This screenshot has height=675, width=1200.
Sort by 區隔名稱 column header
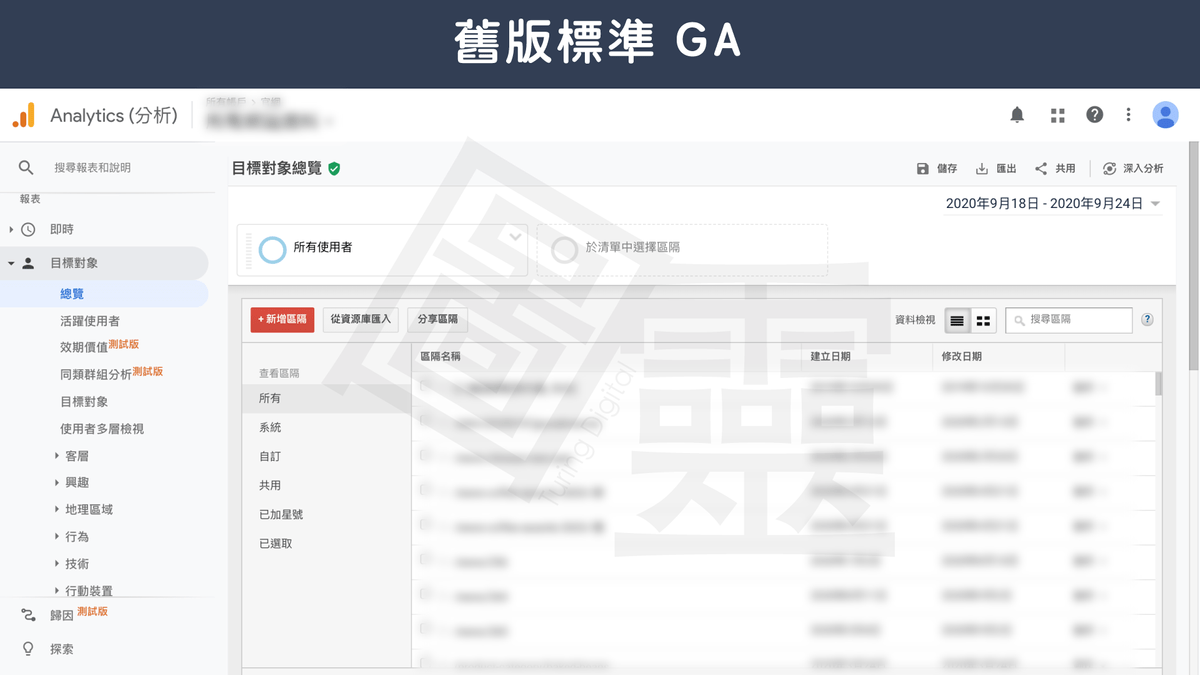coord(441,356)
